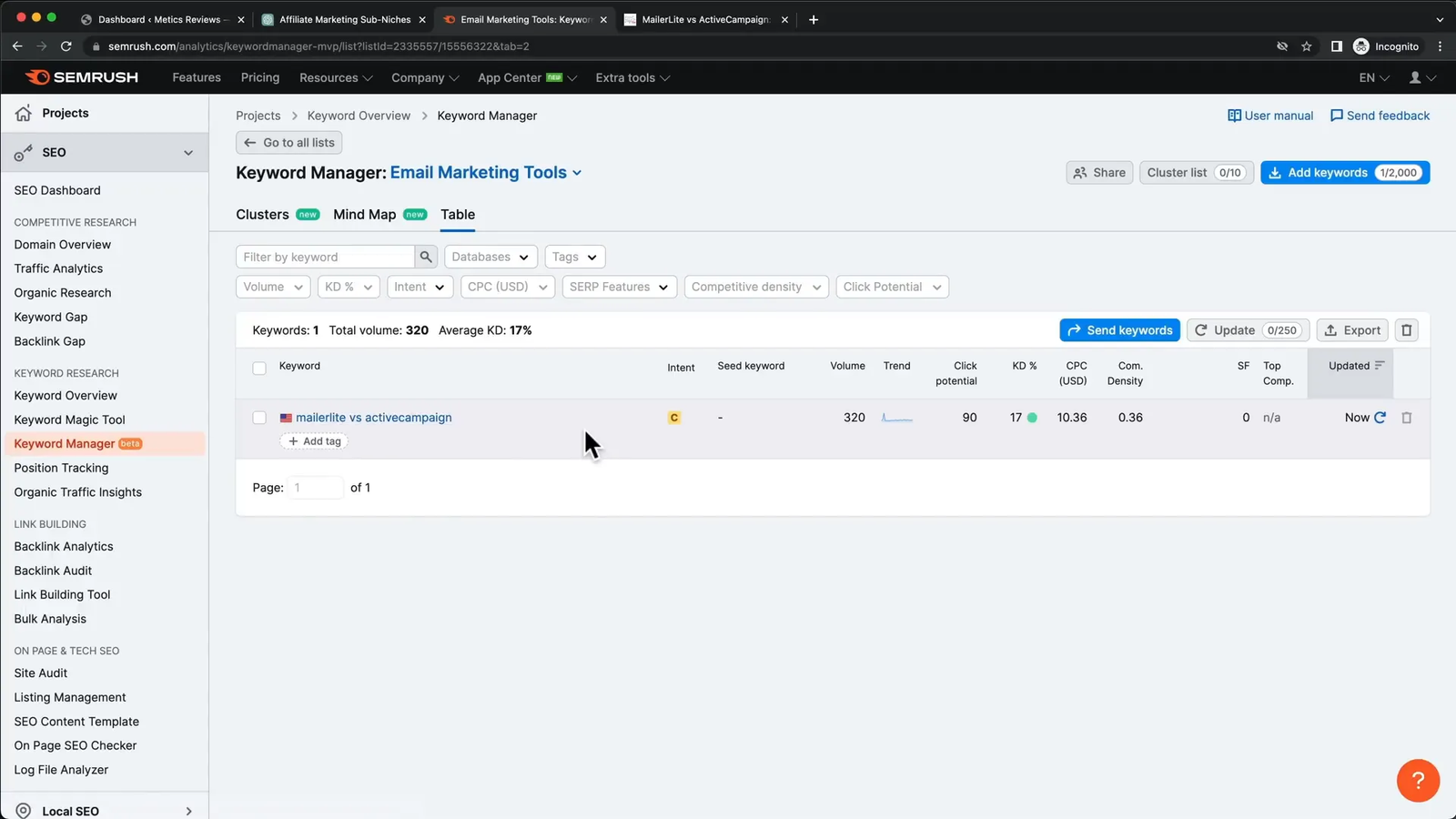This screenshot has height=819, width=1456.
Task: Open the Features menu item
Action: pos(197,78)
